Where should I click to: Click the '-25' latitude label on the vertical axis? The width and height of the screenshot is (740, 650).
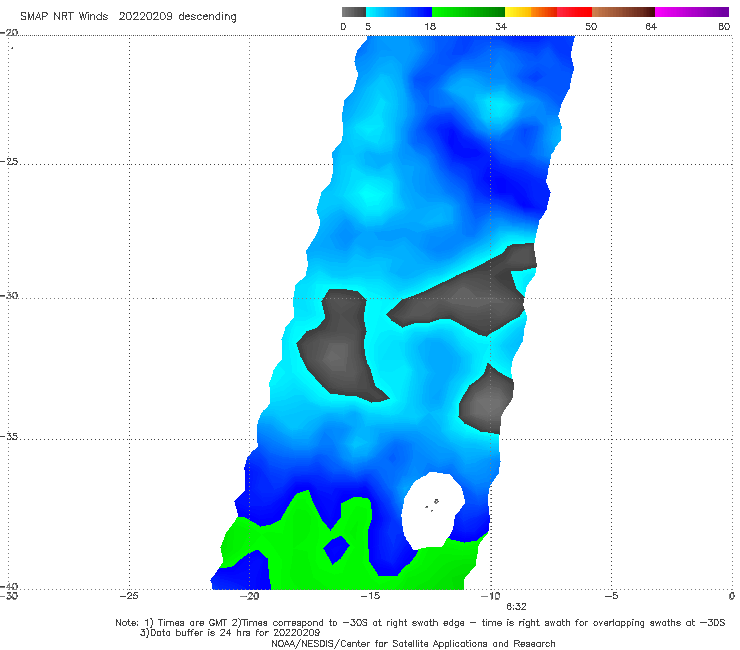pos(9,161)
